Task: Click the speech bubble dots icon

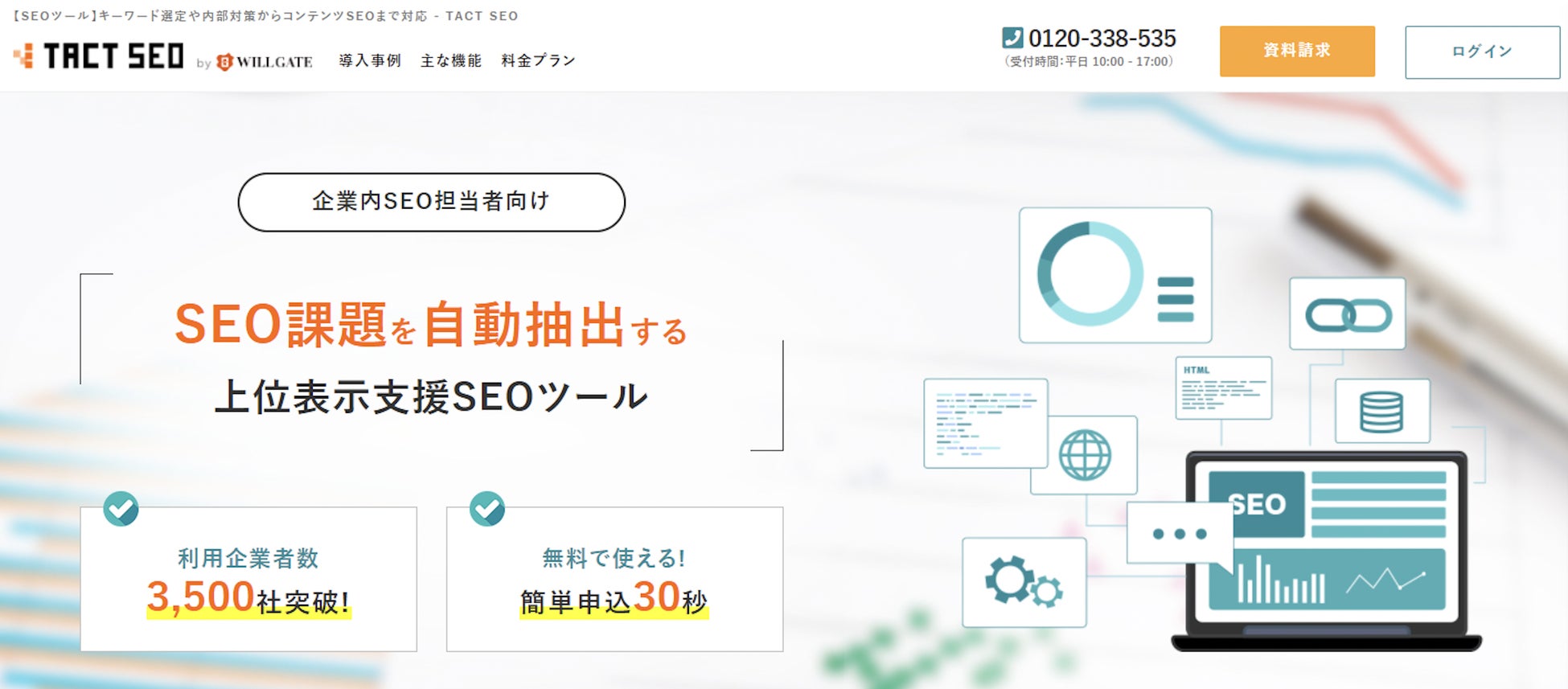Action: pos(1179,534)
